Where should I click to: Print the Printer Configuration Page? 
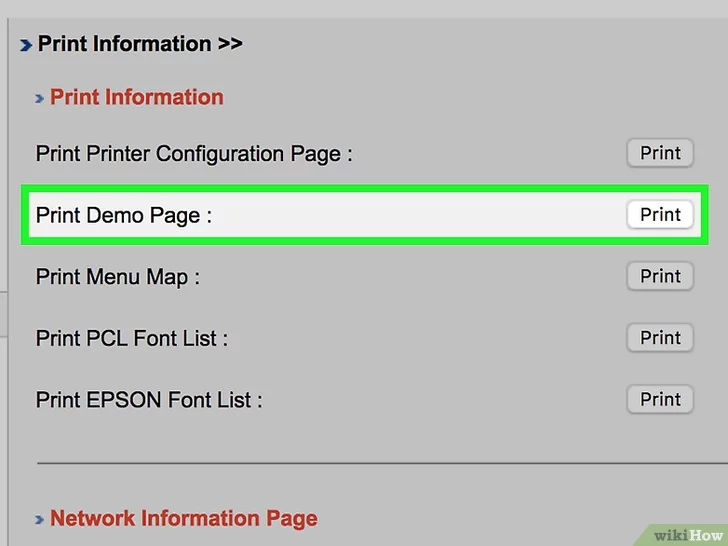[x=660, y=153]
